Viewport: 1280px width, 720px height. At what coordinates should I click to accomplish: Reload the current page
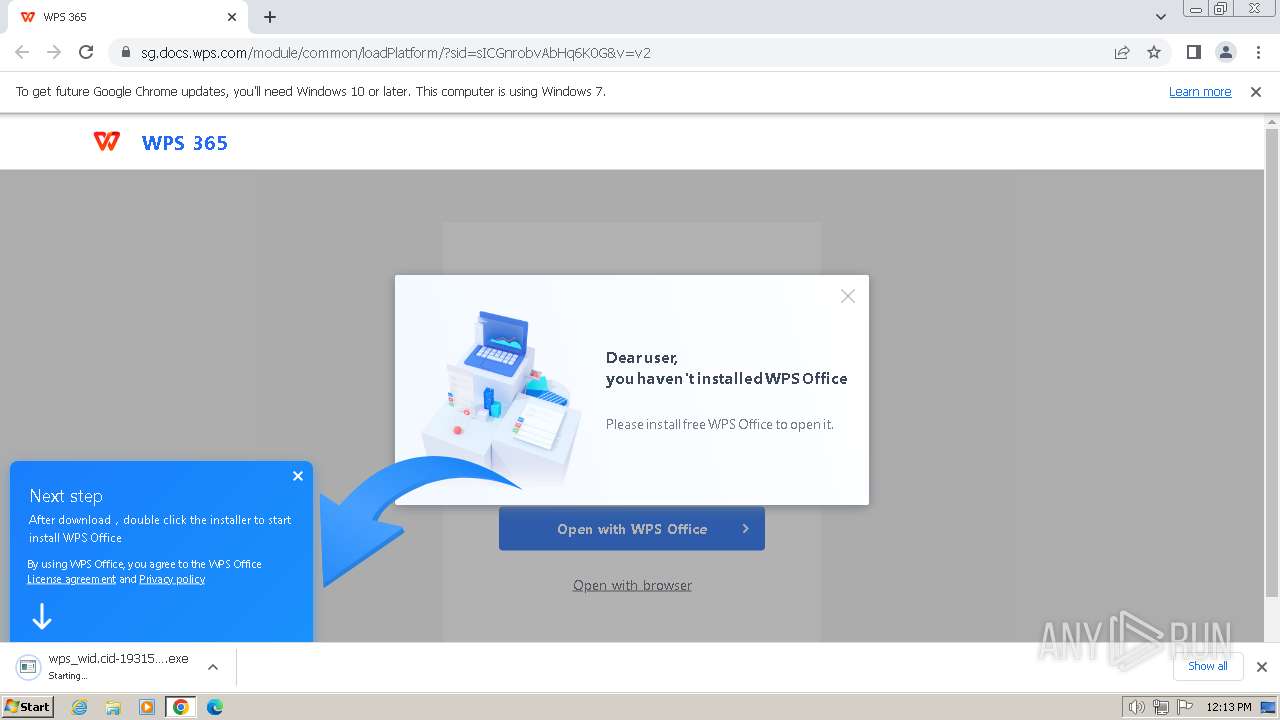click(x=86, y=52)
